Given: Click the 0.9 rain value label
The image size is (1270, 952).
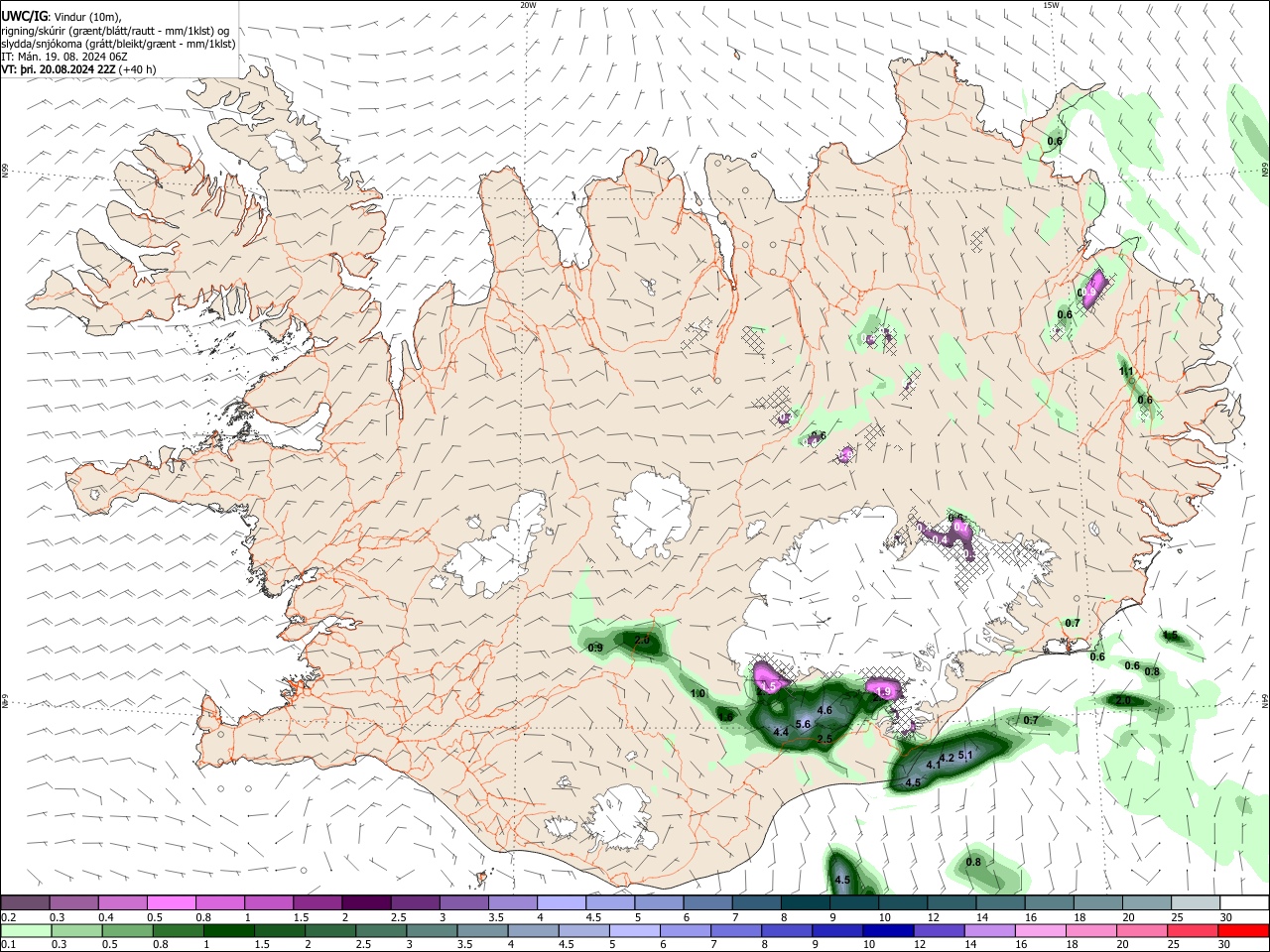Looking at the screenshot, I should click(x=595, y=648).
